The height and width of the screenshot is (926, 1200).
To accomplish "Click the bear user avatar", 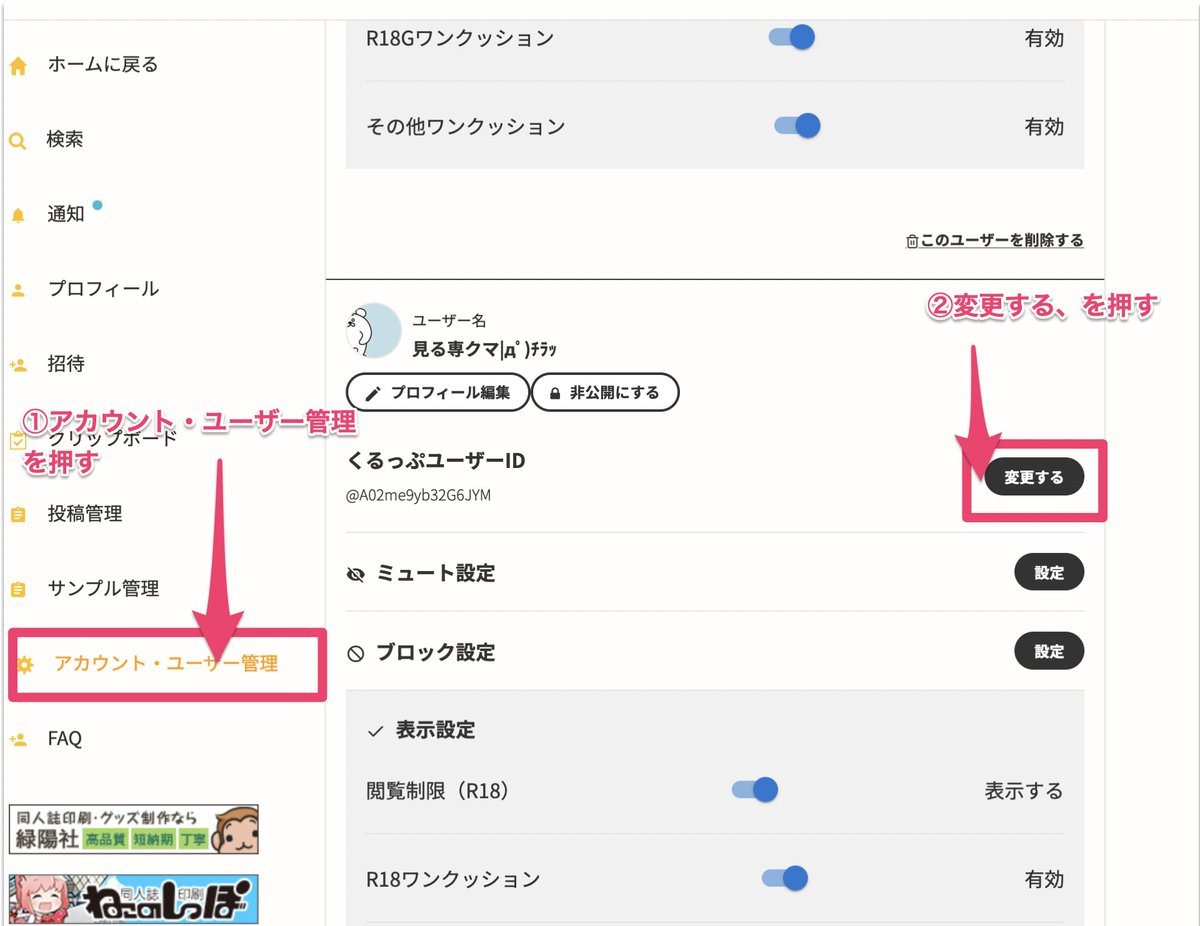I will point(373,330).
